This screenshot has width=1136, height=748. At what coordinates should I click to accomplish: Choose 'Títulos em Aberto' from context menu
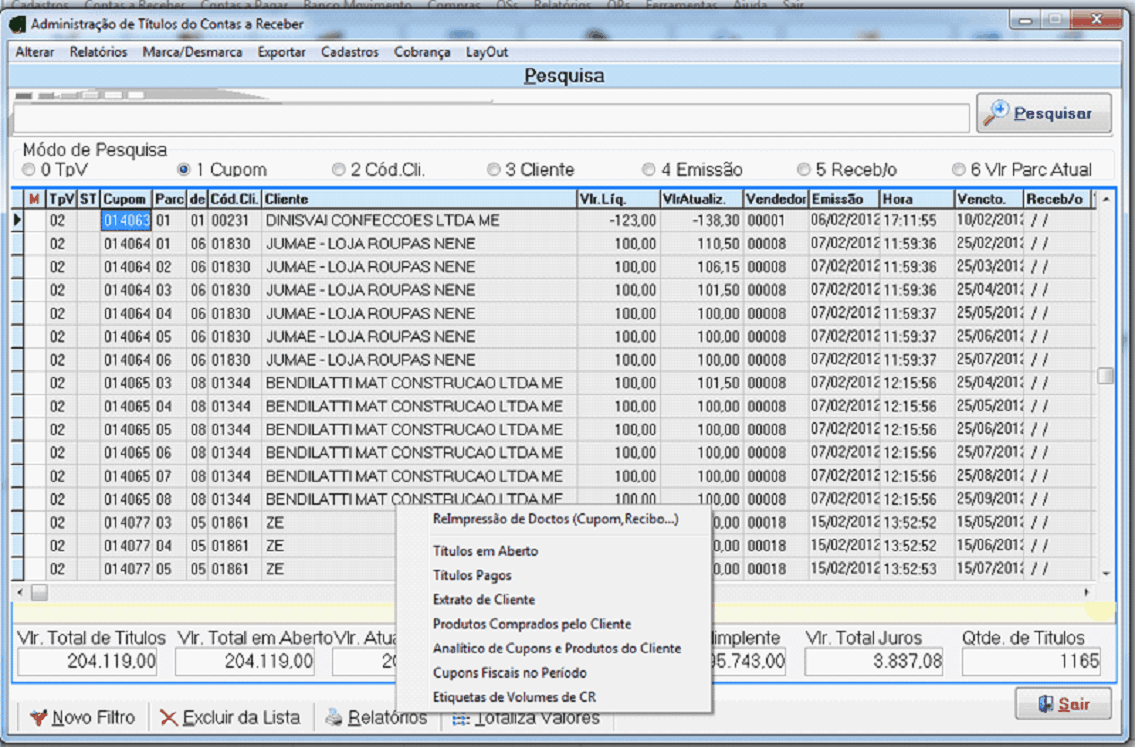click(x=485, y=551)
